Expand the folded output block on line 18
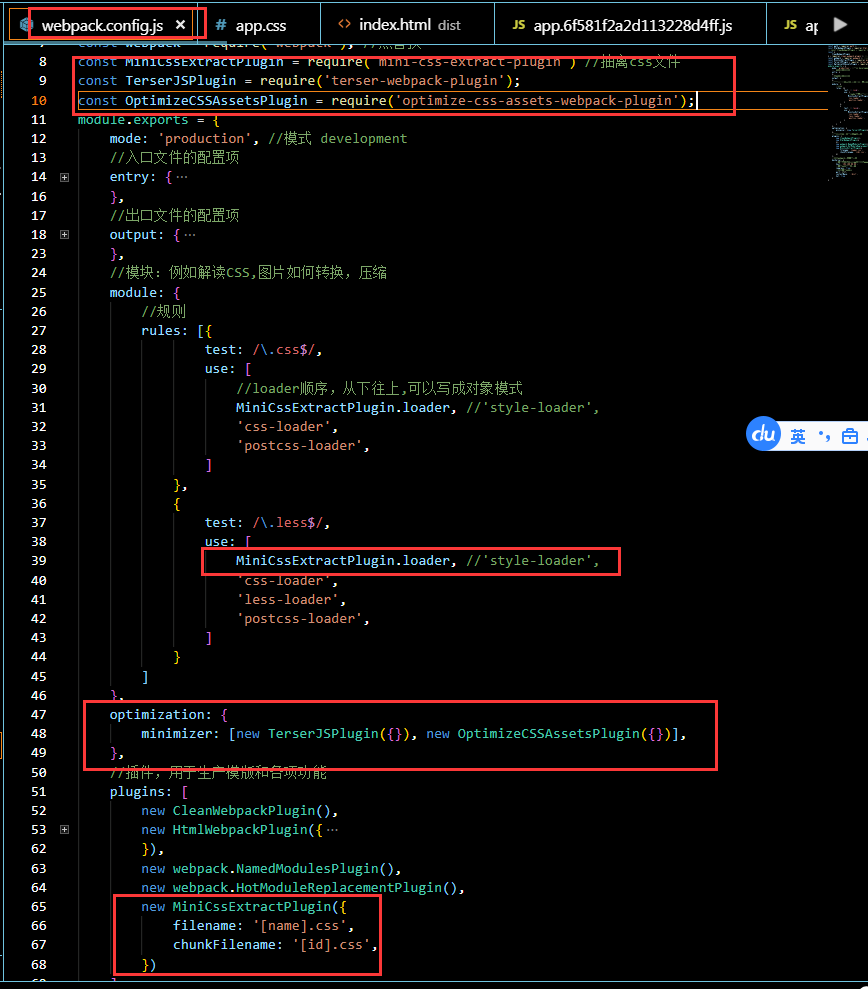This screenshot has width=868, height=989. coord(64,235)
